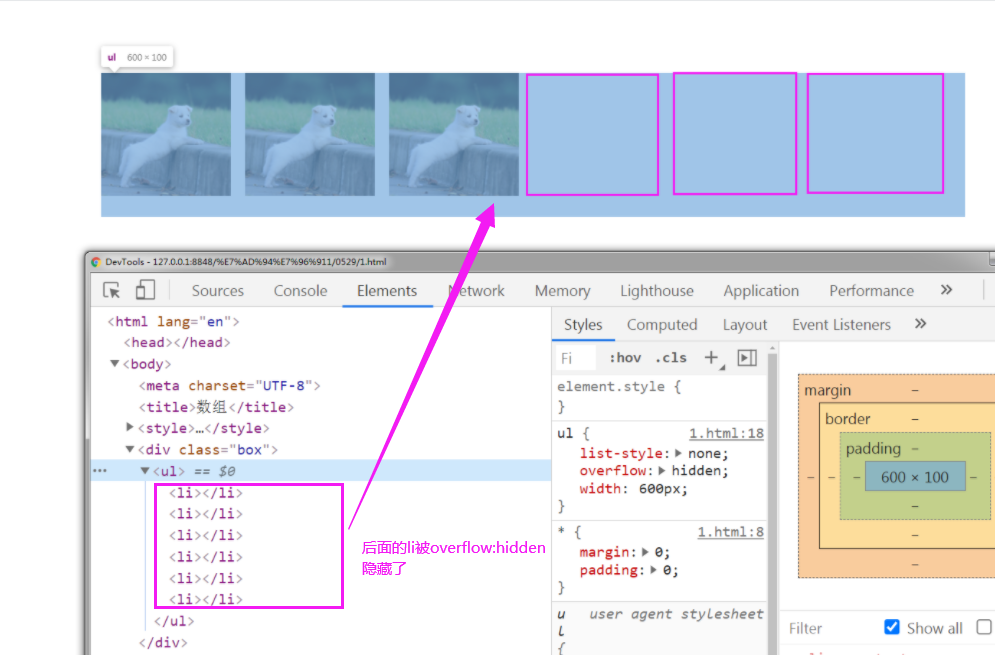Select the 600 × 100 content box
This screenshot has height=655, width=995.
pyautogui.click(x=914, y=477)
